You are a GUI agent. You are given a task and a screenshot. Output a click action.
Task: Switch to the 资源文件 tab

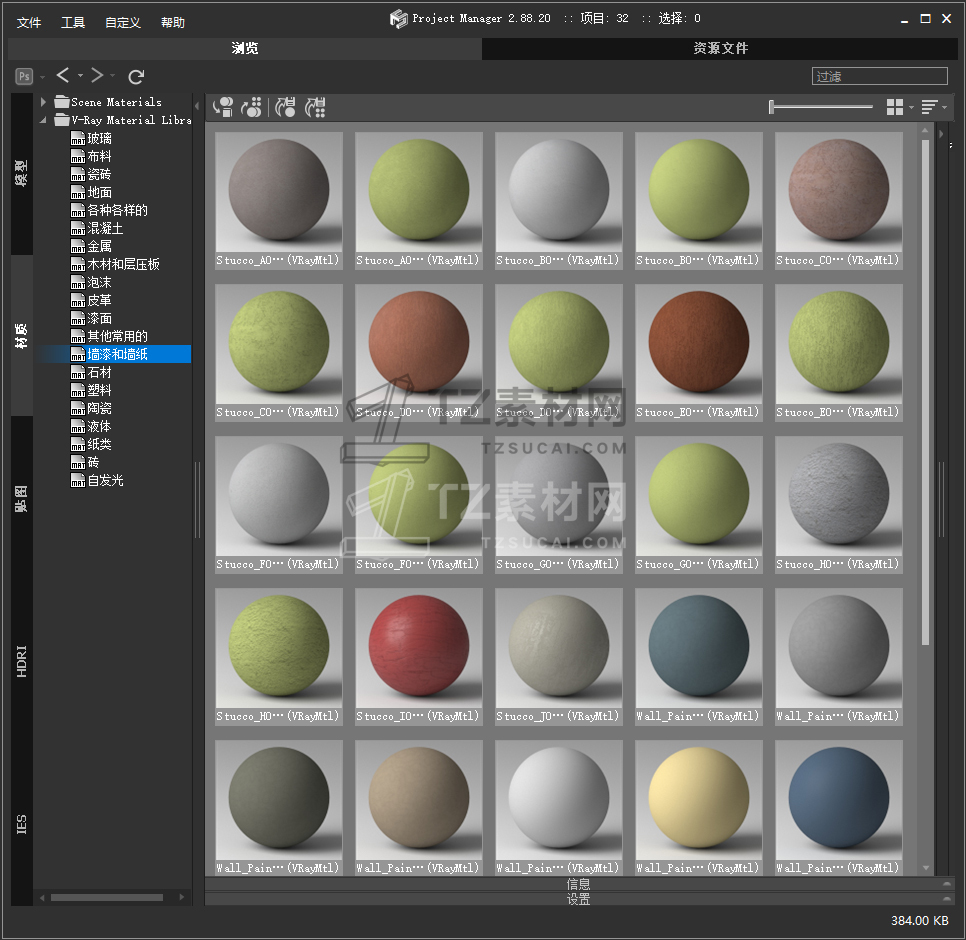[x=721, y=48]
